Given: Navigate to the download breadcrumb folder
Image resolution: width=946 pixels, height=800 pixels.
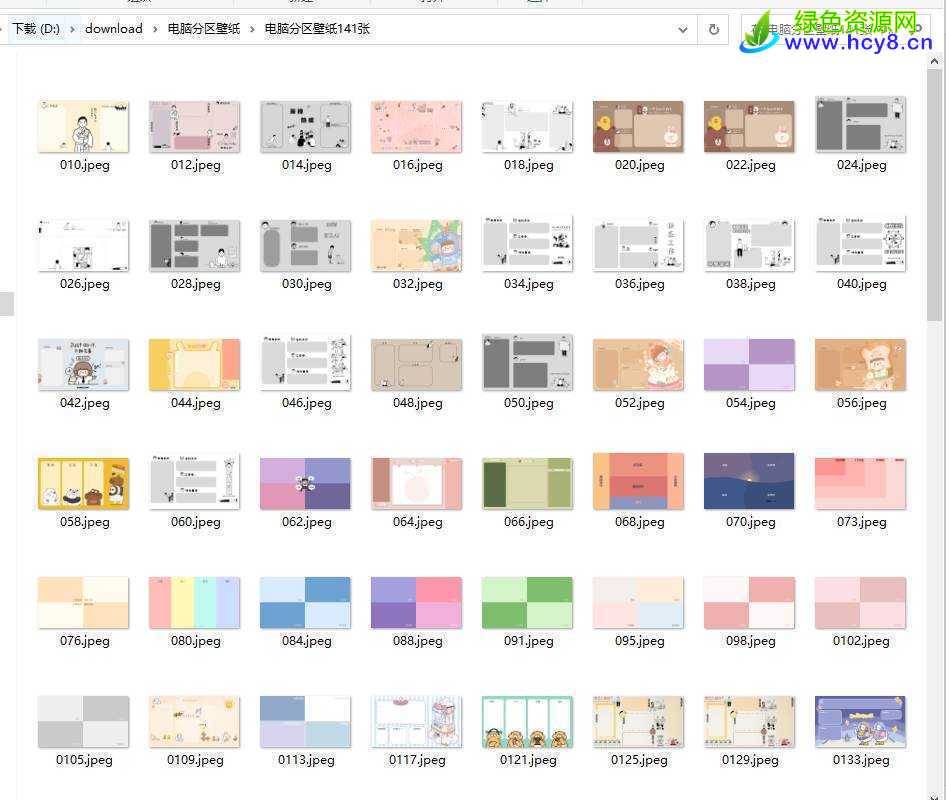Looking at the screenshot, I should coord(113,29).
